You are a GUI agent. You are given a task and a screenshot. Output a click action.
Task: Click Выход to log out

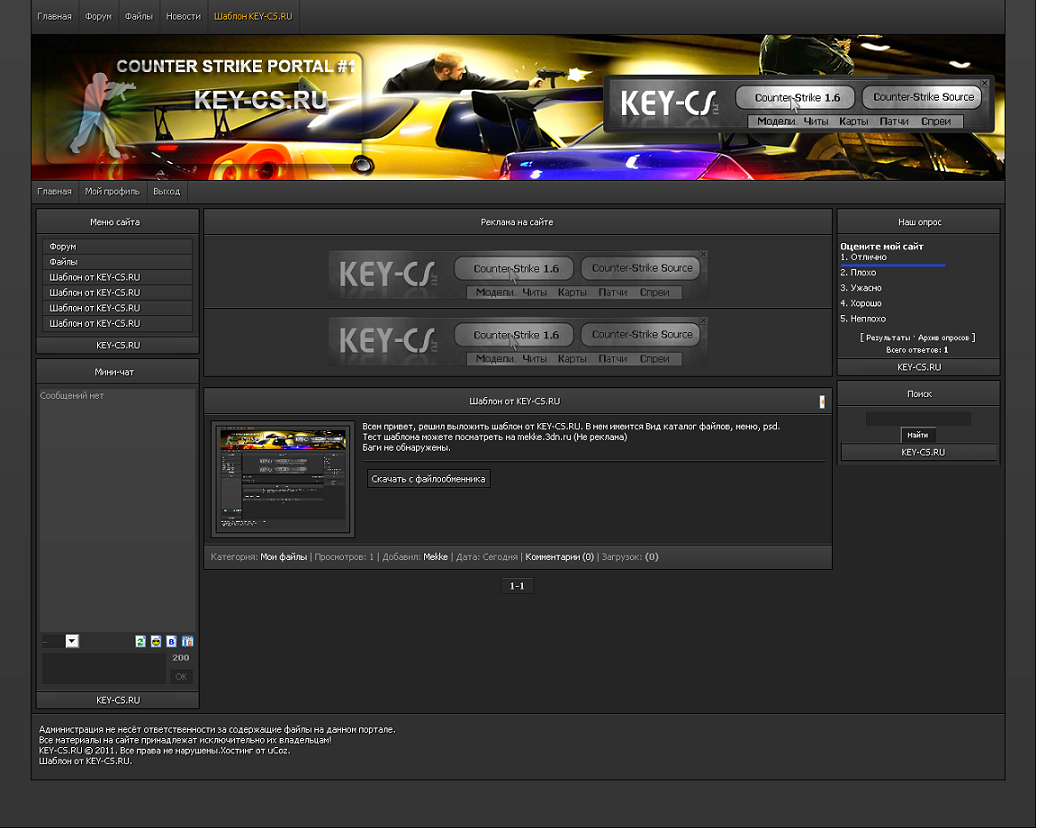click(167, 191)
